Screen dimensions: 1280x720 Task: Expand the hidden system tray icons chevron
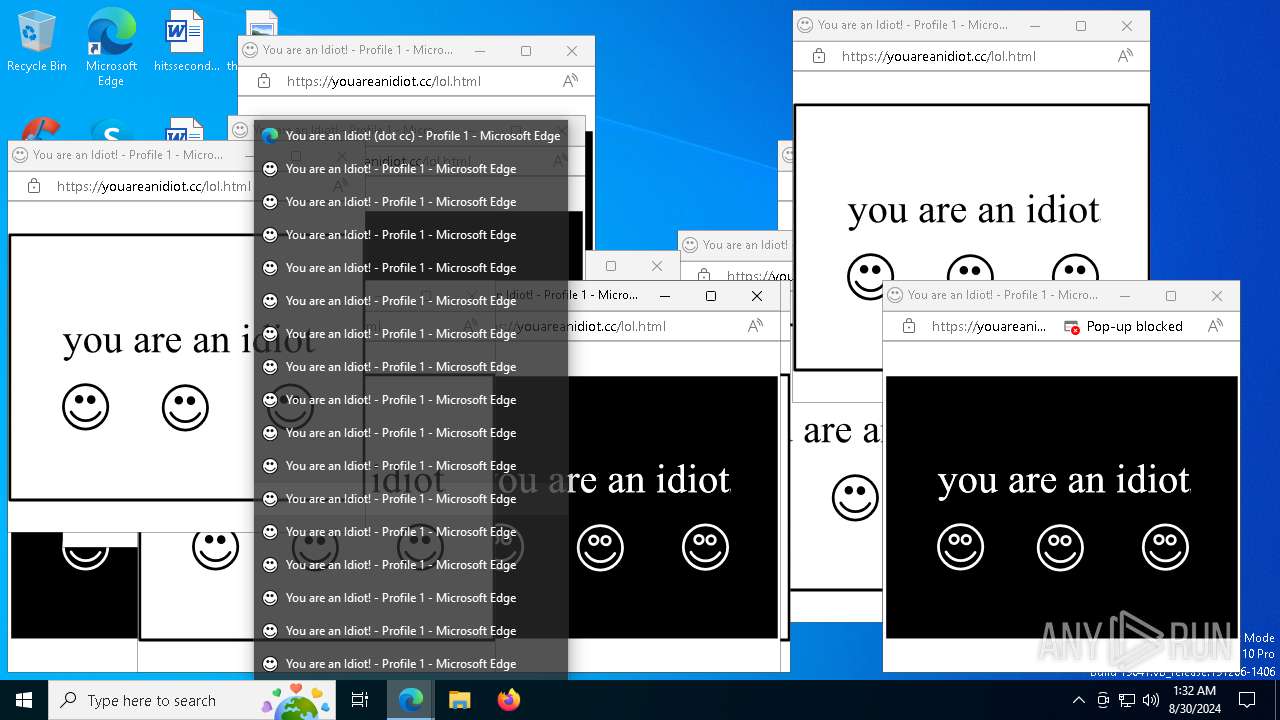coord(1078,700)
